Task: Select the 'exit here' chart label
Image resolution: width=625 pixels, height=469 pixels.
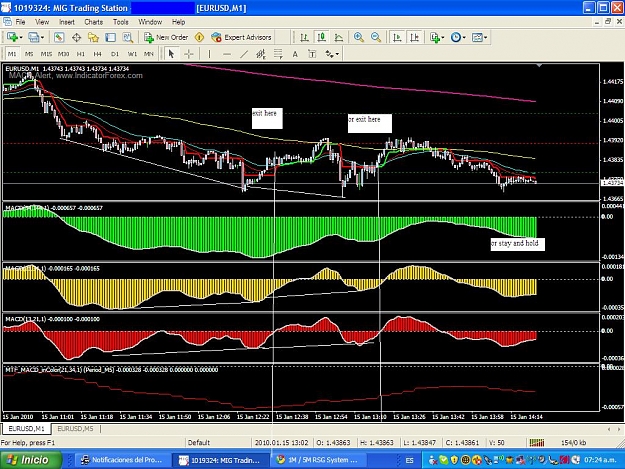Action: [267, 118]
